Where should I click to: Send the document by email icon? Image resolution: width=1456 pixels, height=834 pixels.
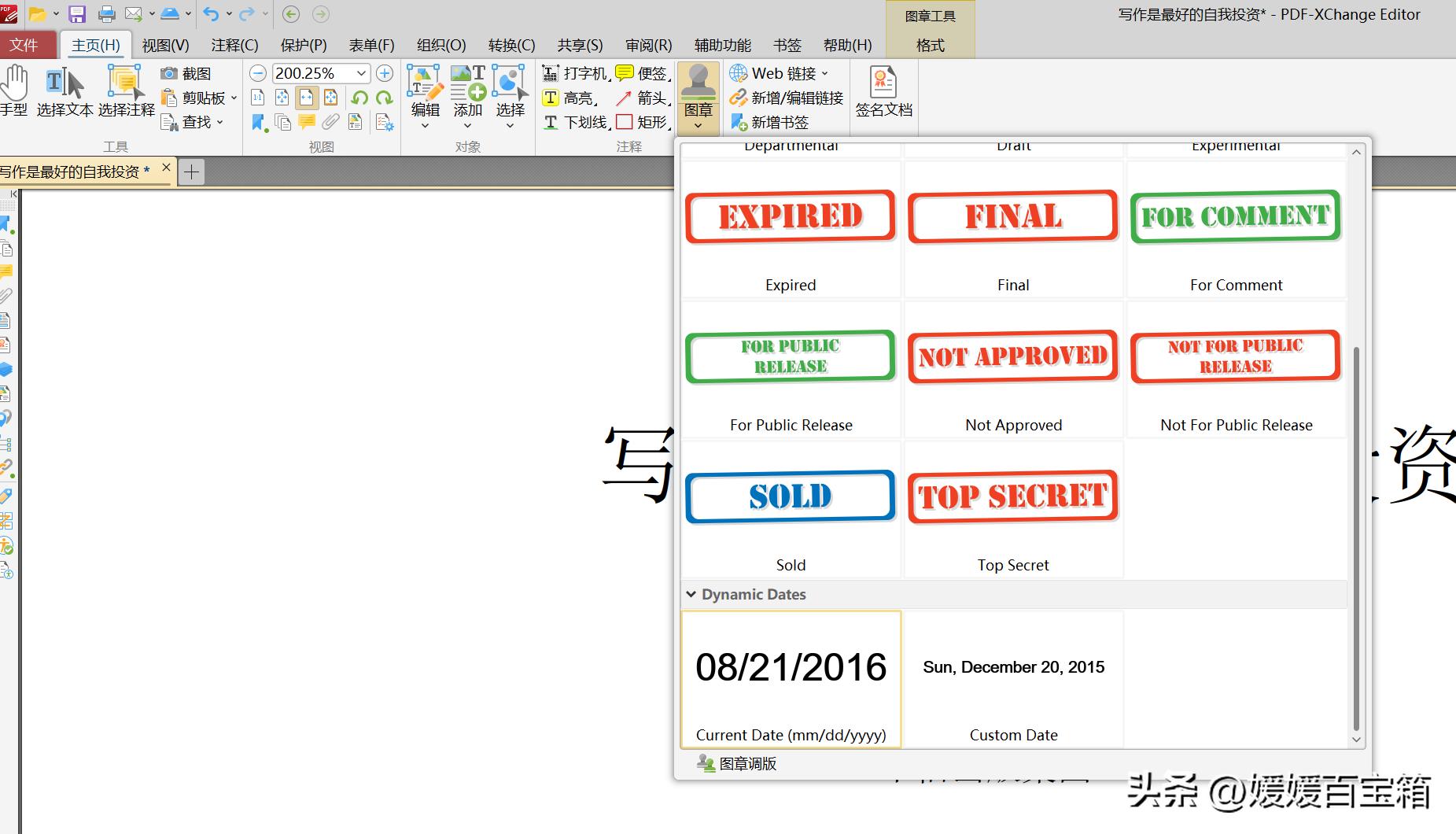134,14
